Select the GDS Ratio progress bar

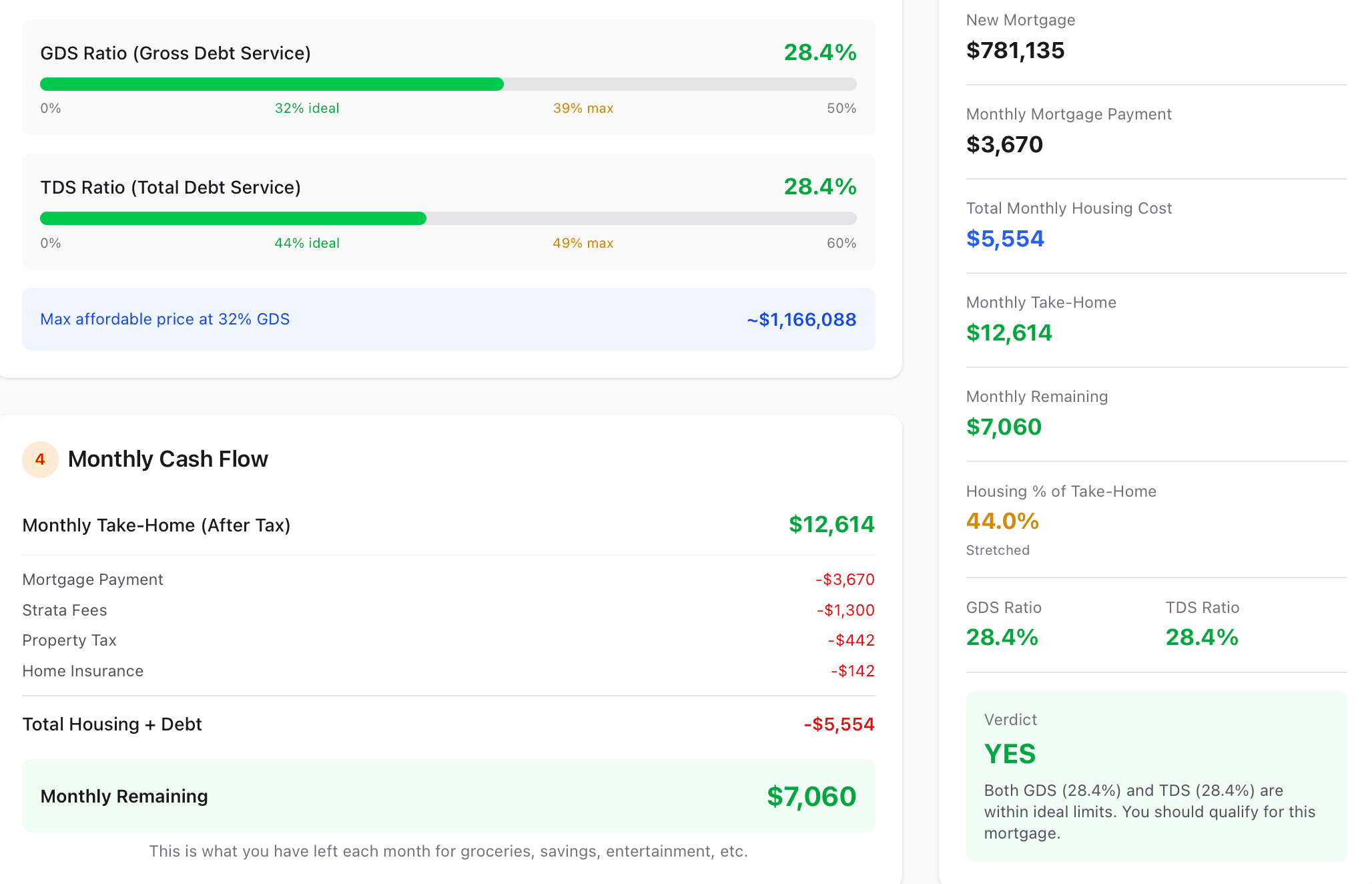pos(448,84)
